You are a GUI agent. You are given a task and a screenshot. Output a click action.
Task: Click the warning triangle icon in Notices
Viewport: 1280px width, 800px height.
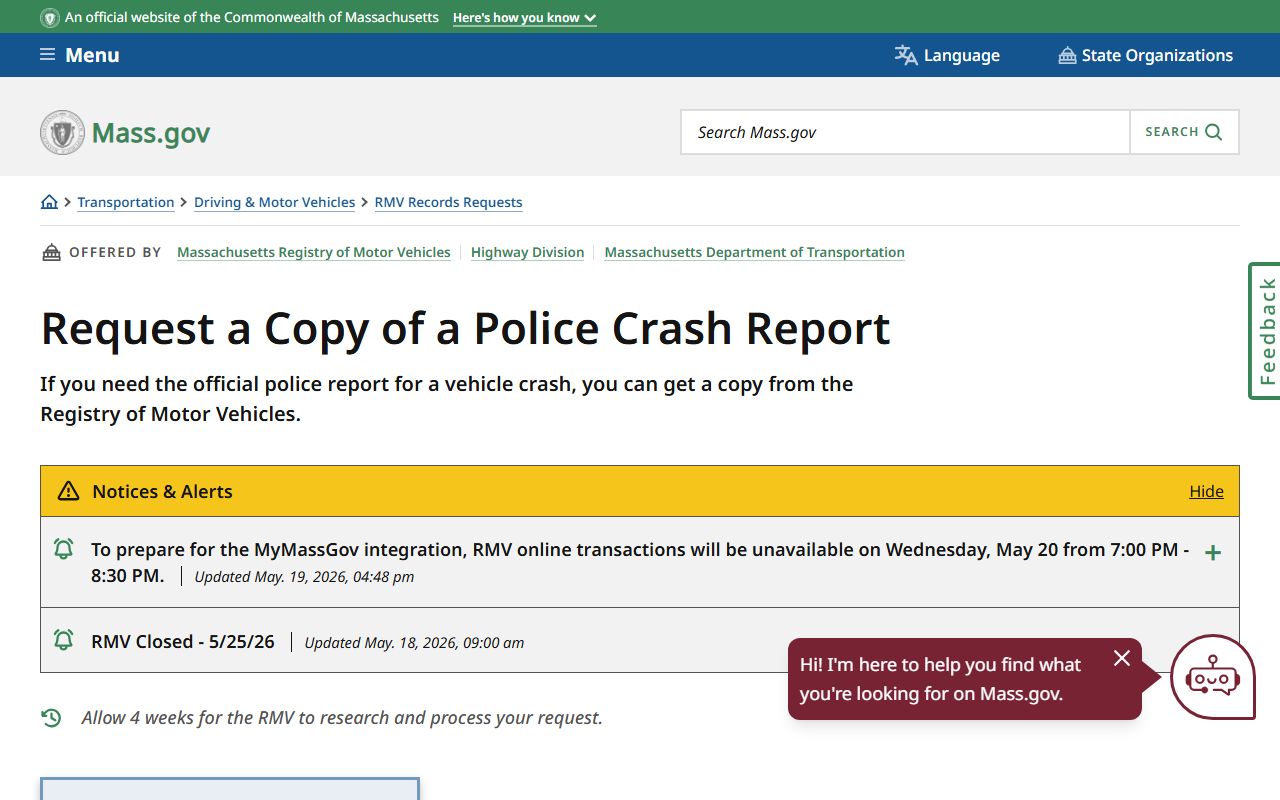click(x=68, y=491)
